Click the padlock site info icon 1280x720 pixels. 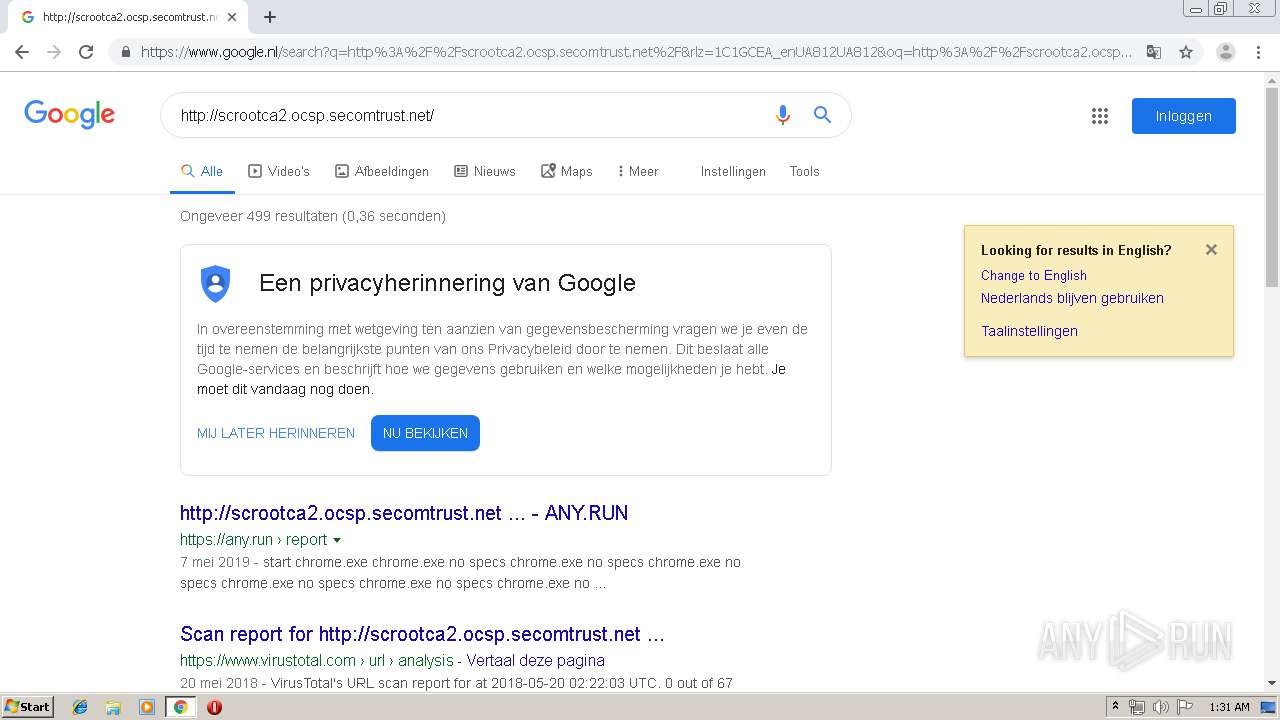click(125, 52)
